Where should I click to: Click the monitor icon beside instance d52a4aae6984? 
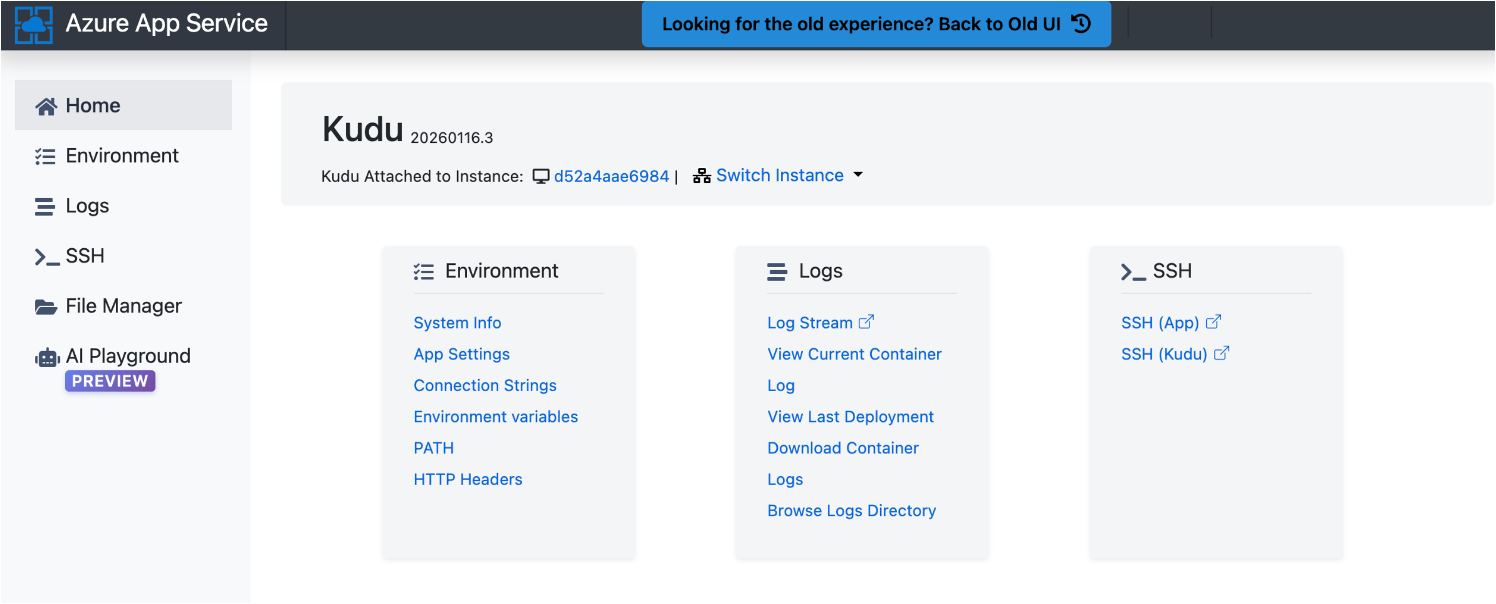click(x=541, y=177)
